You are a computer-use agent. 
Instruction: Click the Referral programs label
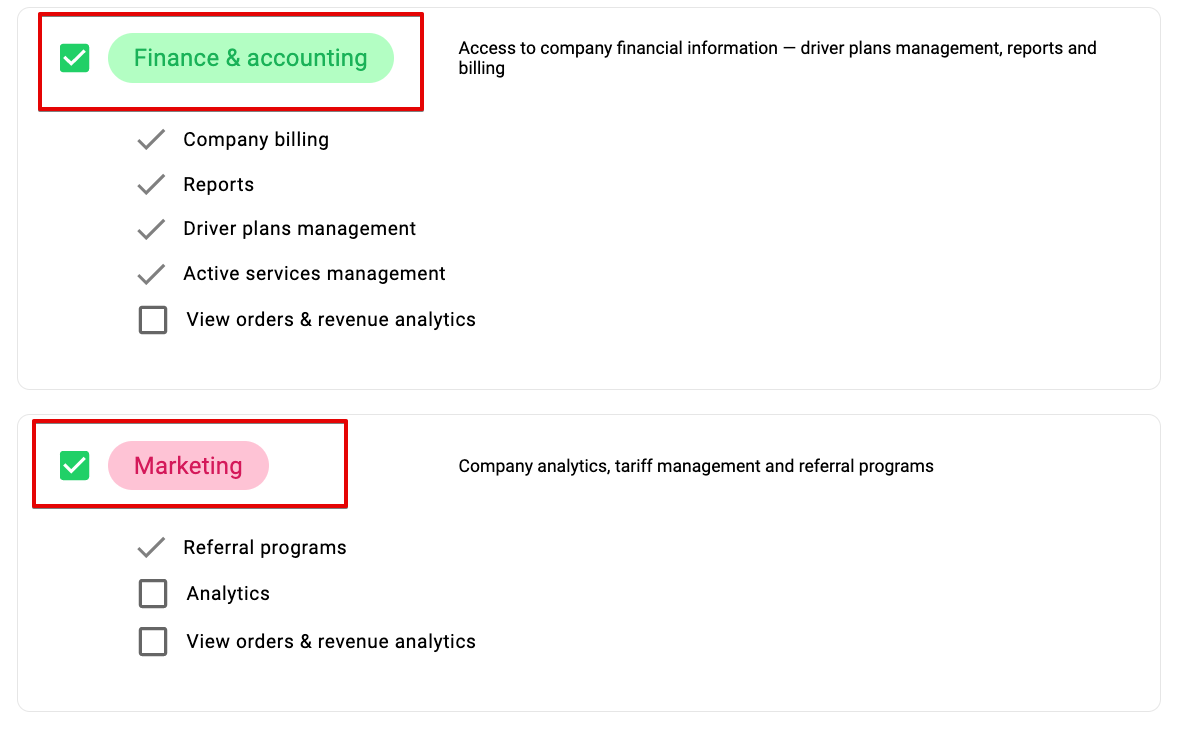265,548
